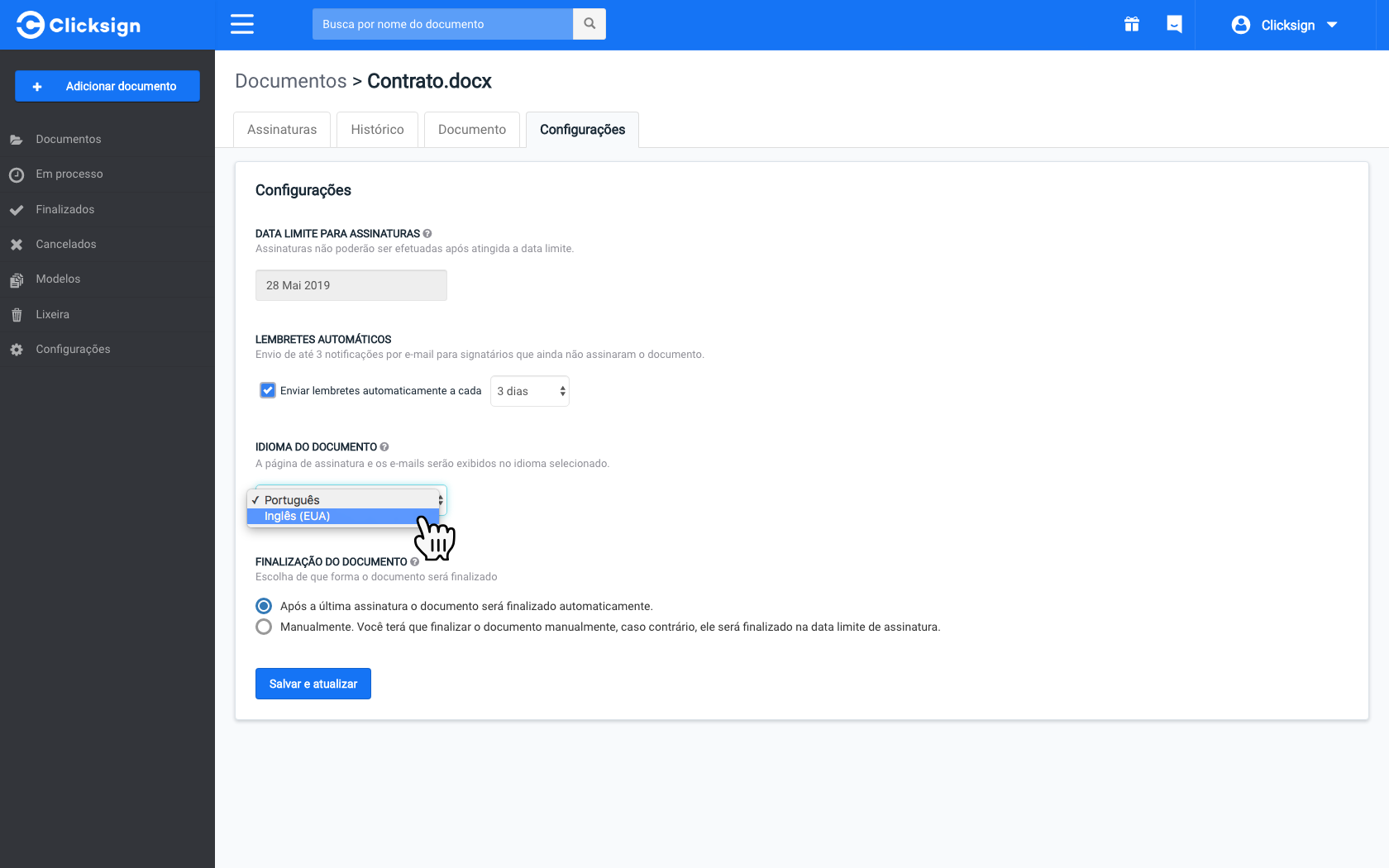The image size is (1389, 868).
Task: Open Em processo in sidebar
Action: click(x=107, y=174)
